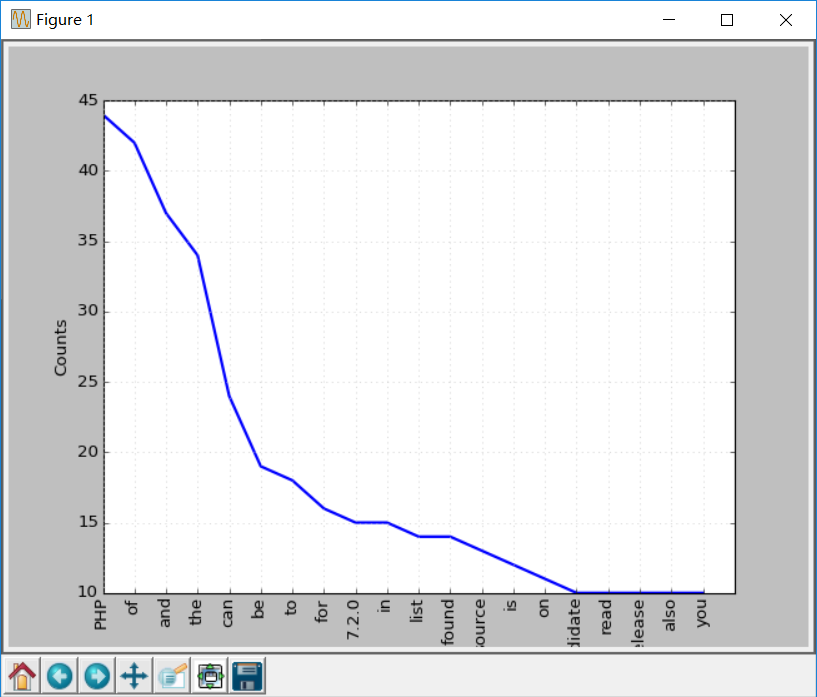Click the 'the' x-axis label
817x697 pixels.
coord(195,612)
